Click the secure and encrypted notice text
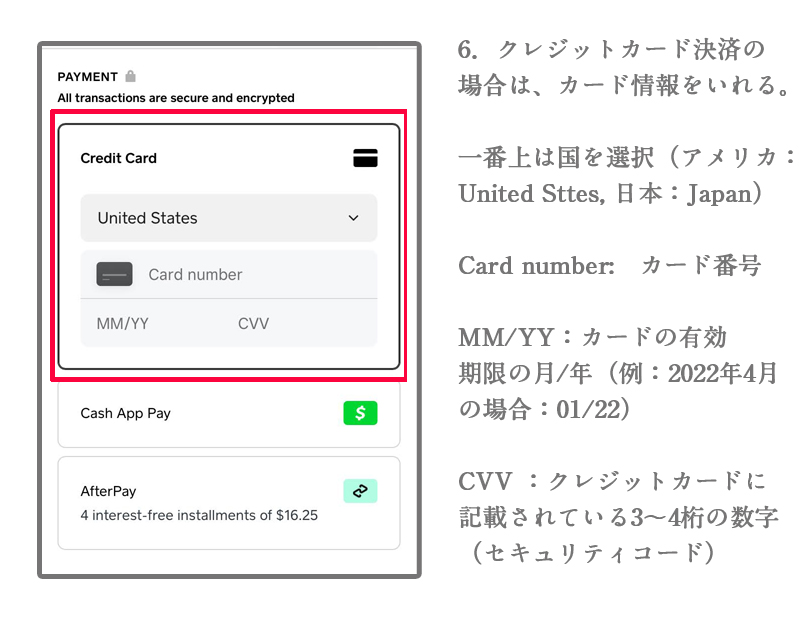Screen dimensions: 800x622 tap(176, 98)
